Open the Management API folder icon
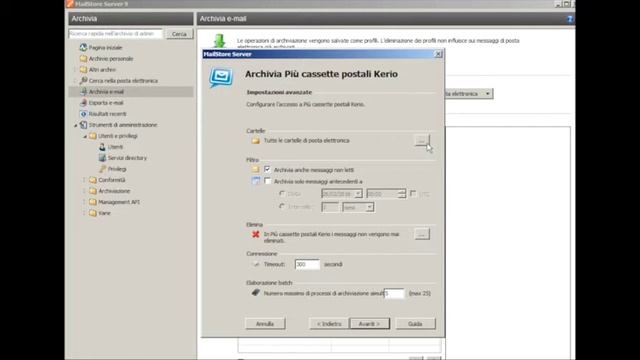The width and height of the screenshot is (640, 360). tap(93, 202)
